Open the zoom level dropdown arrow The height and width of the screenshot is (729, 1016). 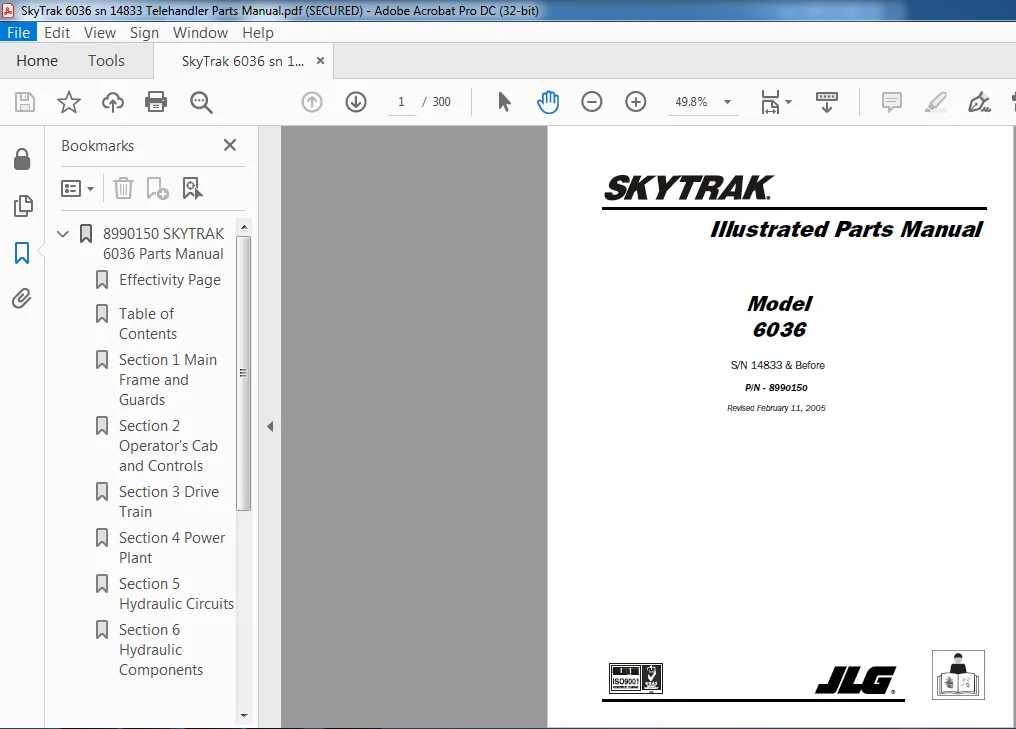click(x=728, y=102)
